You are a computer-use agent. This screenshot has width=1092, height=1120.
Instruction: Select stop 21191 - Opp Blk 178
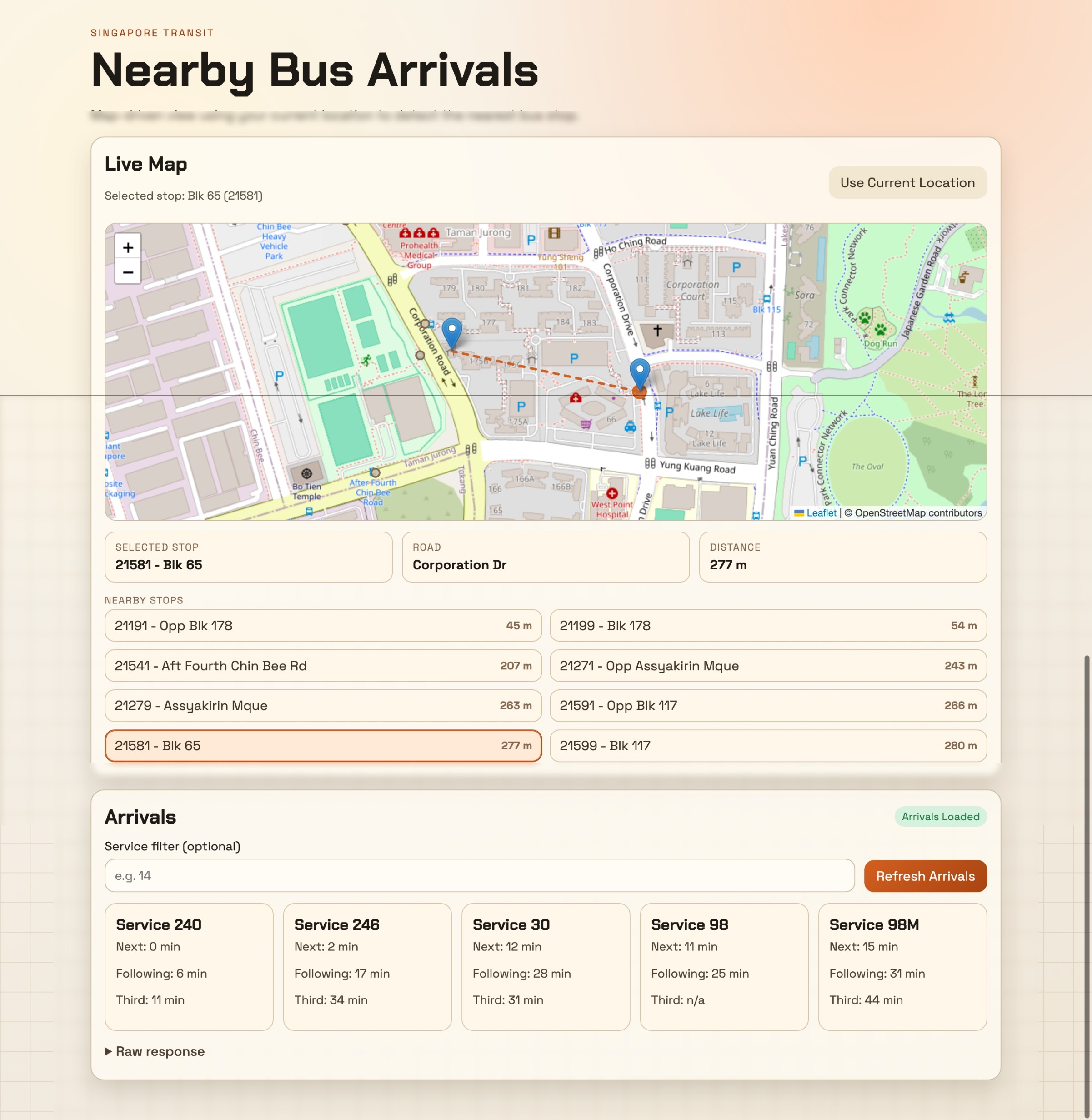click(x=323, y=625)
